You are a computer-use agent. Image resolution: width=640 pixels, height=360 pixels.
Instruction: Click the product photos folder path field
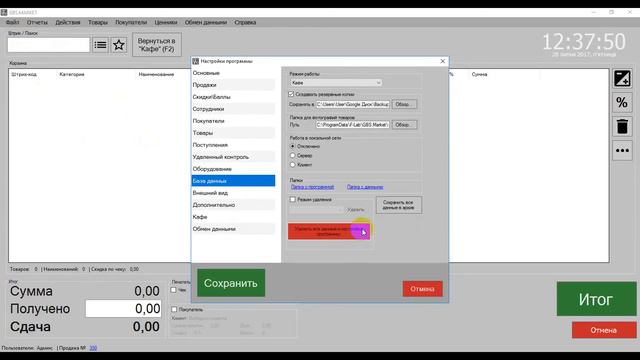click(x=353, y=125)
